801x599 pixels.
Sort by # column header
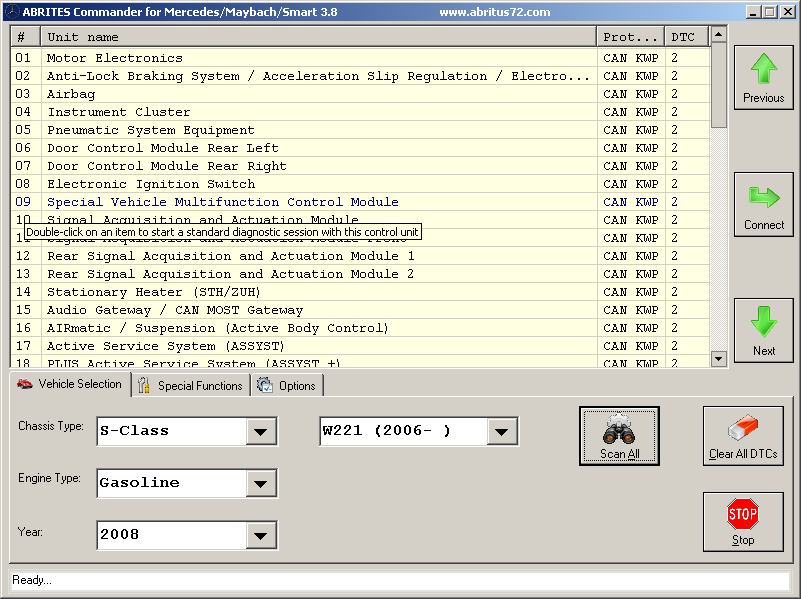click(26, 37)
